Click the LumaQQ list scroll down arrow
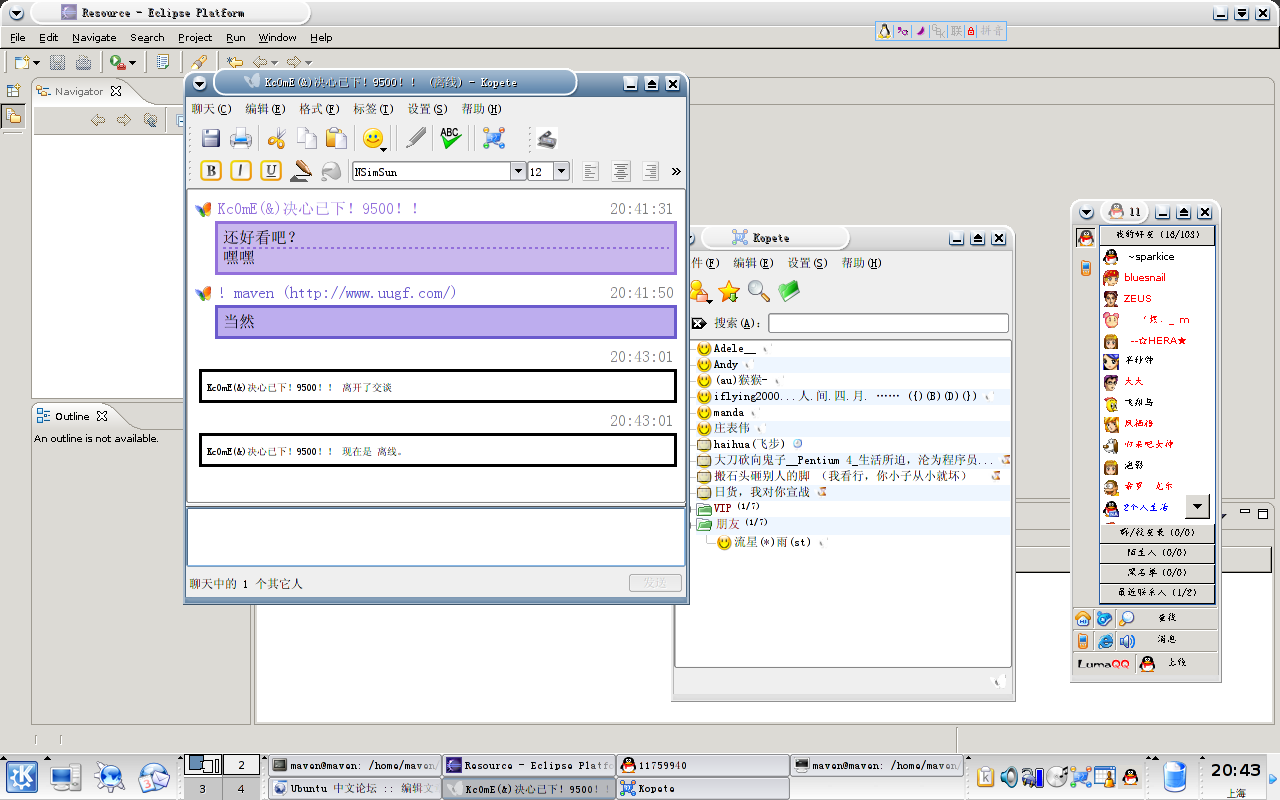The image size is (1280, 800). 1197,506
